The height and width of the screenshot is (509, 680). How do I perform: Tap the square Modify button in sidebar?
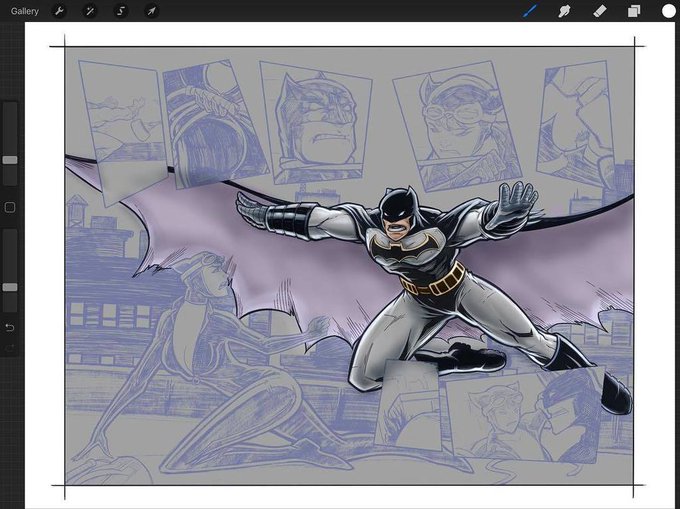(x=10, y=207)
